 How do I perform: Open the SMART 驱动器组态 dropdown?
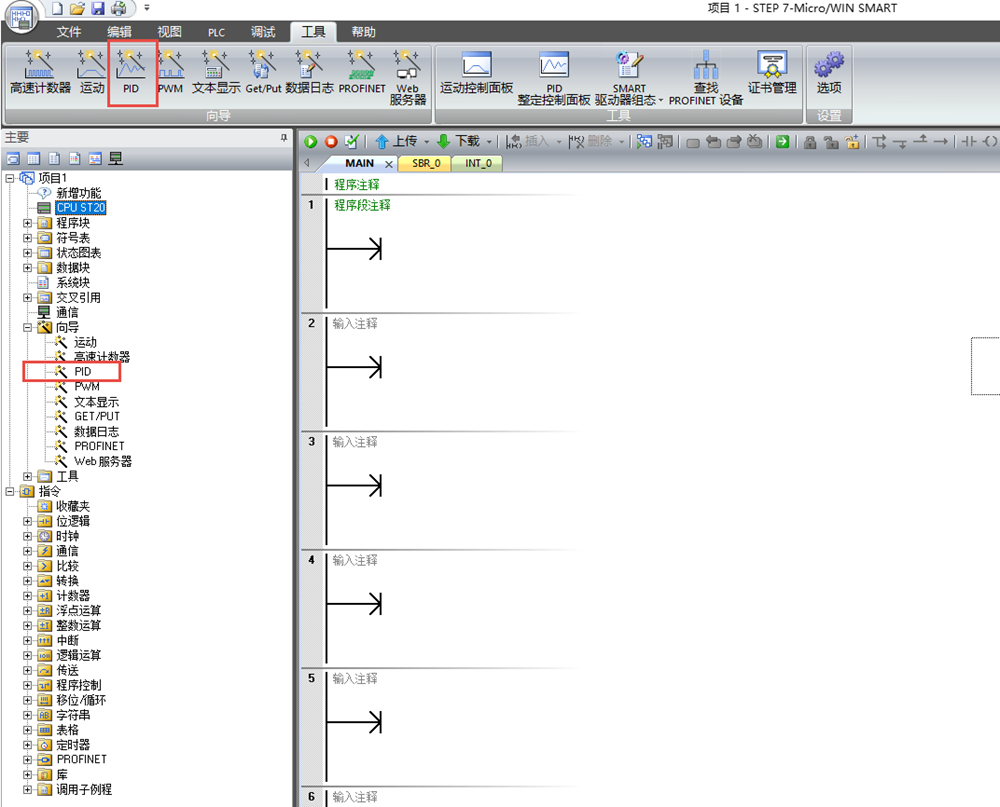point(629,78)
